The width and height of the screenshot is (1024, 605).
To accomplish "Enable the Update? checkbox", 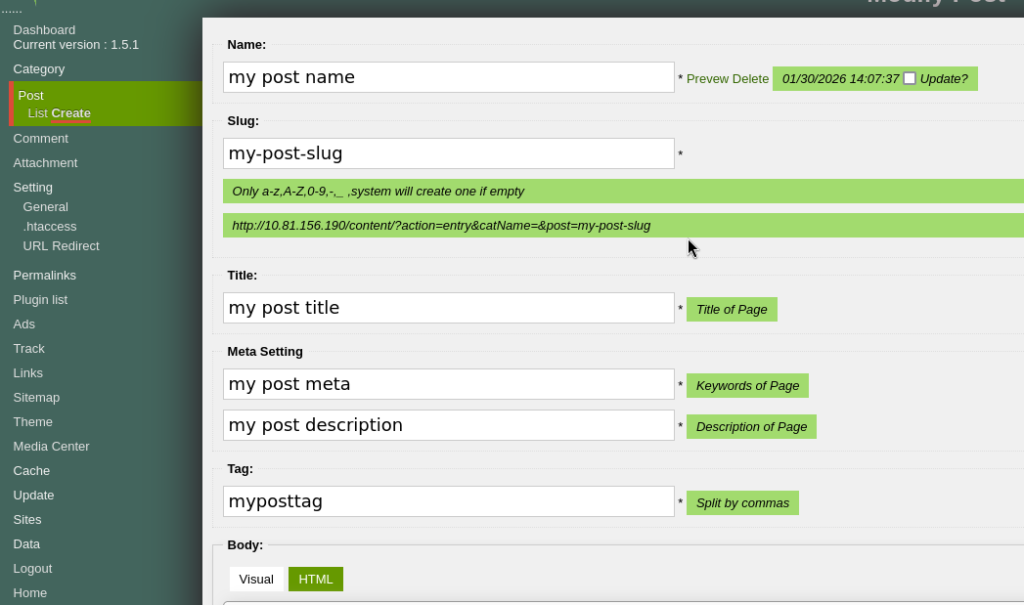I will (x=909, y=78).
